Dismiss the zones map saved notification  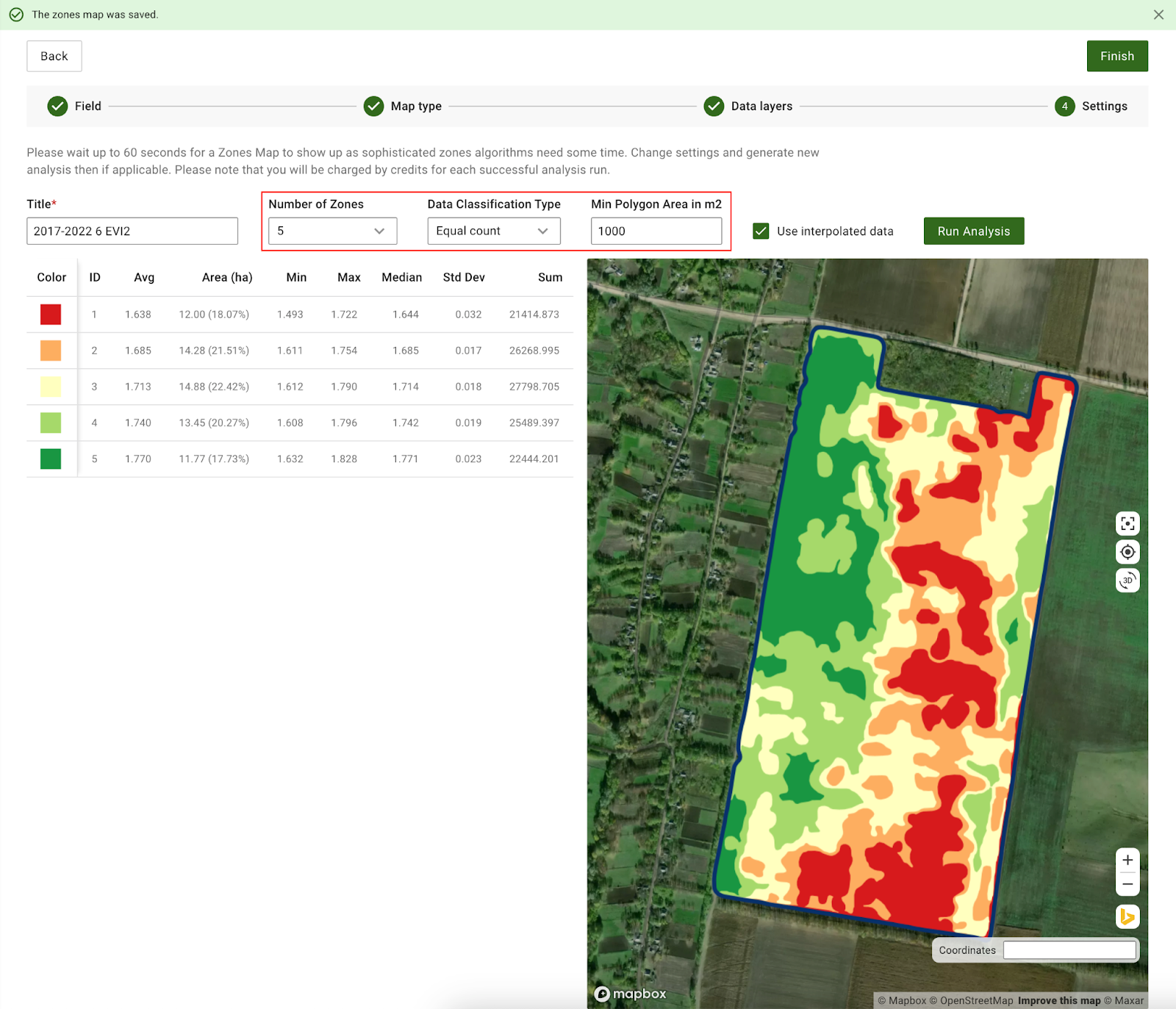(1158, 15)
